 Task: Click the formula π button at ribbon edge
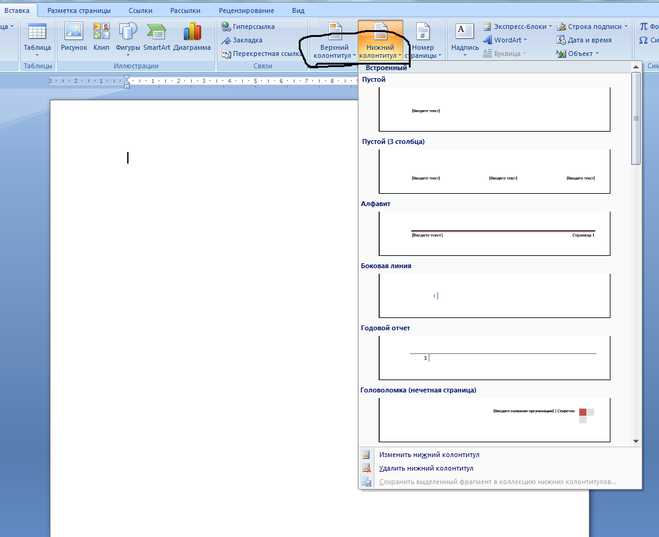click(648, 27)
